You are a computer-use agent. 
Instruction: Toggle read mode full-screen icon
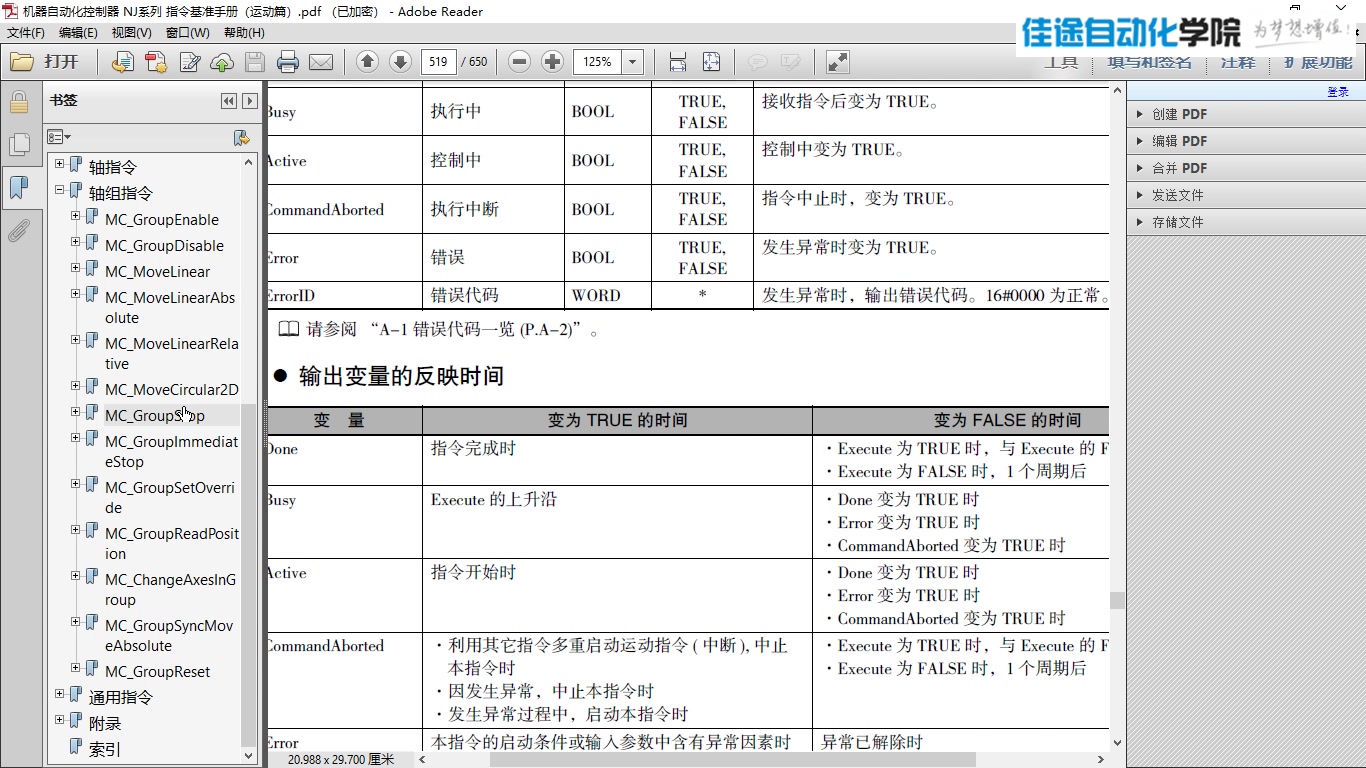[x=838, y=62]
